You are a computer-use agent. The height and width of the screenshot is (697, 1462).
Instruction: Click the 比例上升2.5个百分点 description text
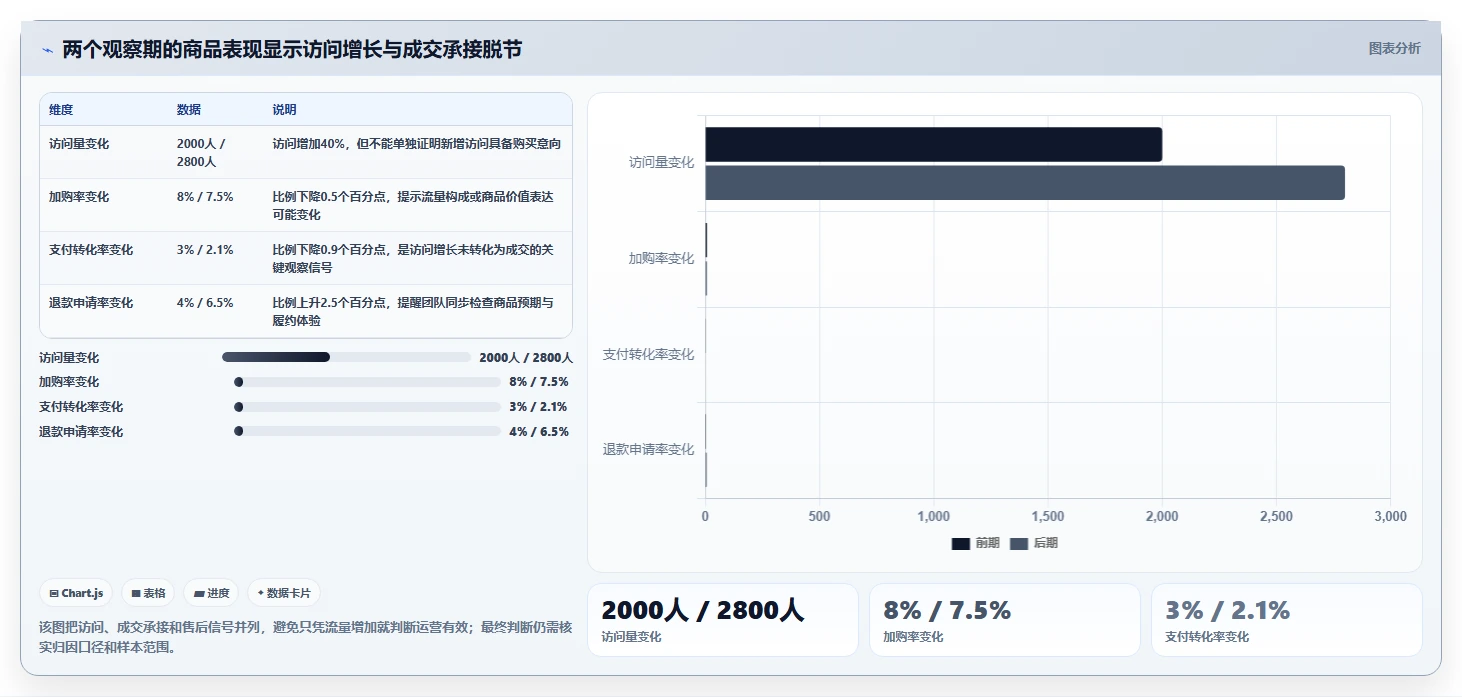tap(413, 312)
